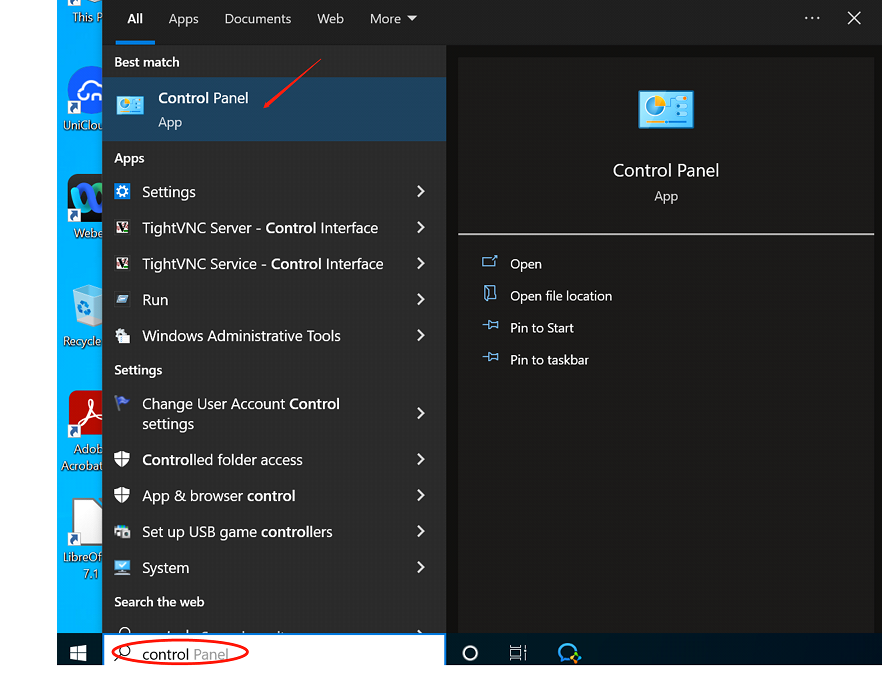
Task: Click the Open file location icon
Action: point(489,294)
